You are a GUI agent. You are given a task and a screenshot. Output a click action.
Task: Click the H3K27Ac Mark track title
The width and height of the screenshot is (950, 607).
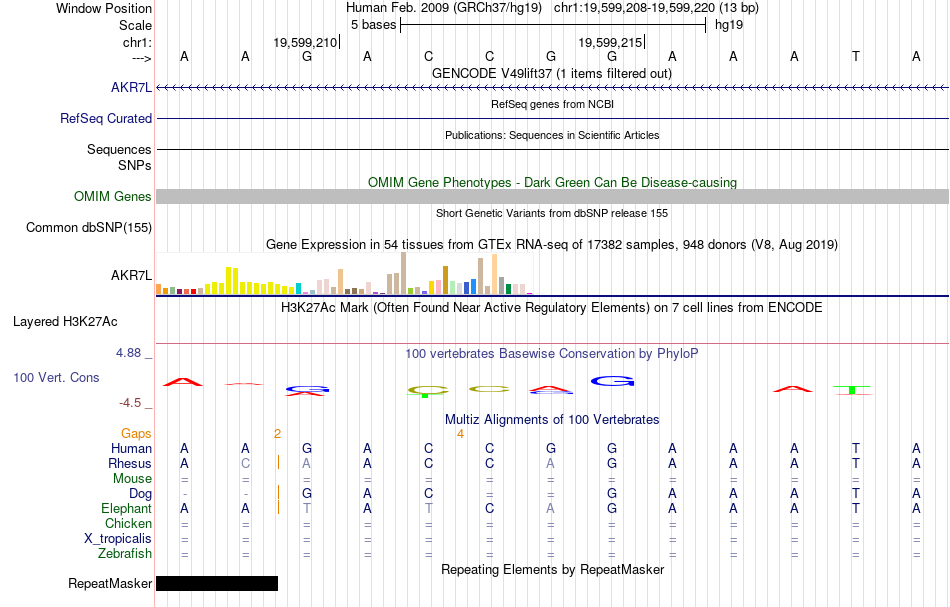[551, 307]
